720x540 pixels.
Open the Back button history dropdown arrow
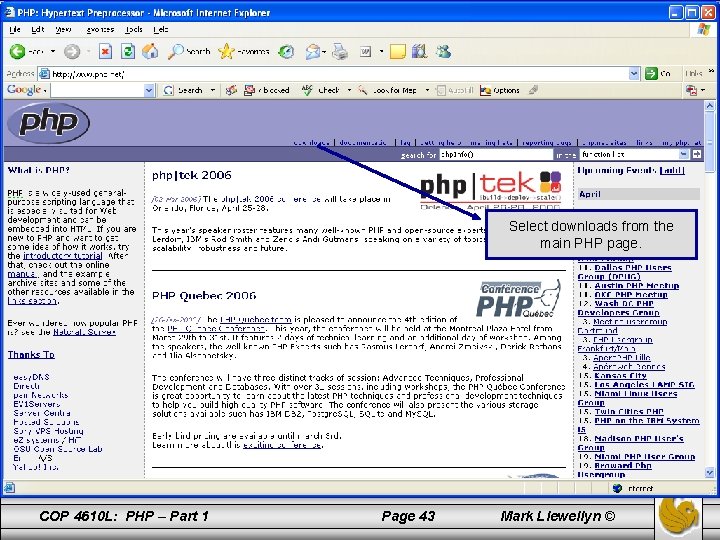point(53,51)
